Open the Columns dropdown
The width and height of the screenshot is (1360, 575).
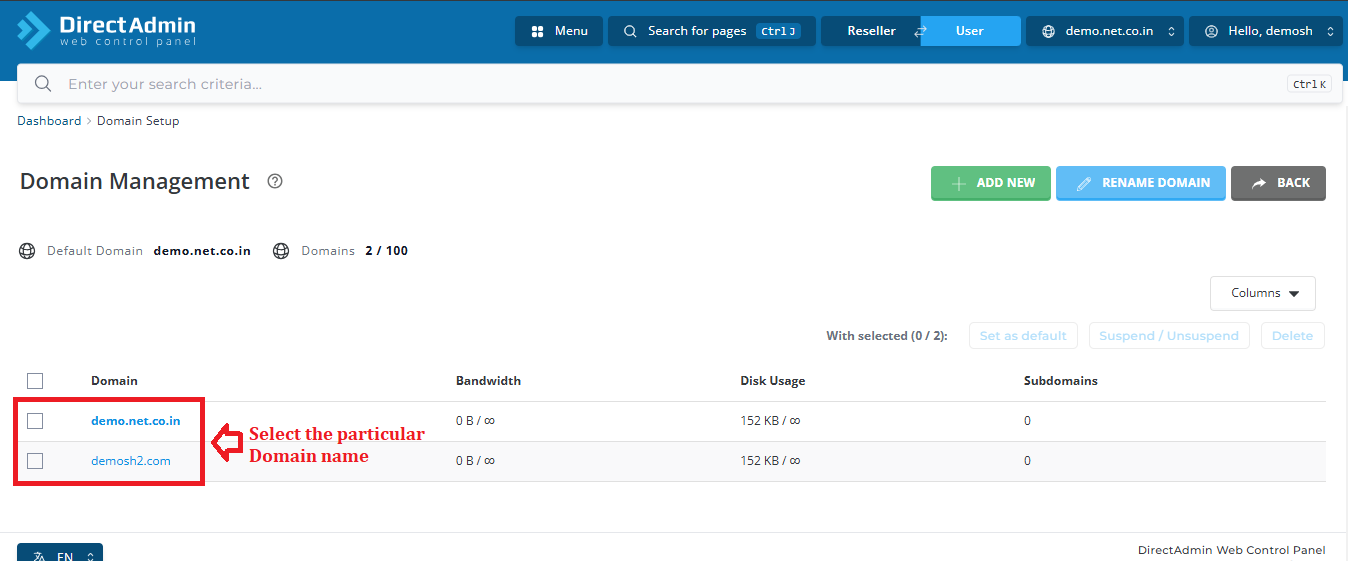(x=1263, y=293)
